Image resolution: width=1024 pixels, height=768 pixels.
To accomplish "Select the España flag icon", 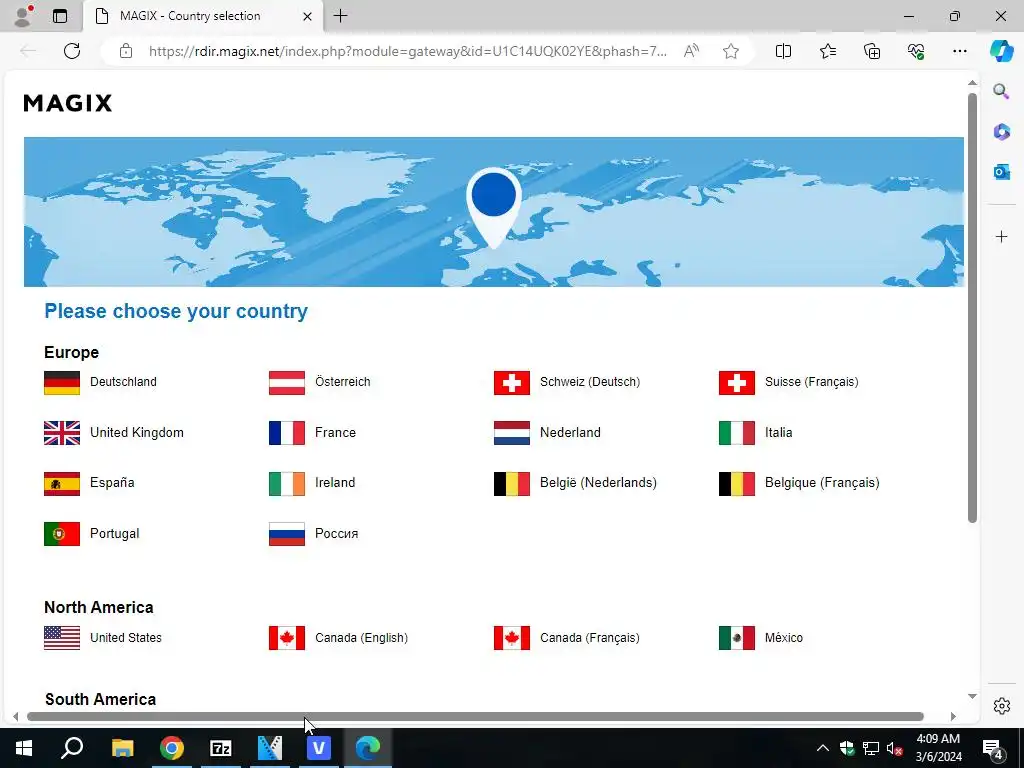I will (62, 484).
